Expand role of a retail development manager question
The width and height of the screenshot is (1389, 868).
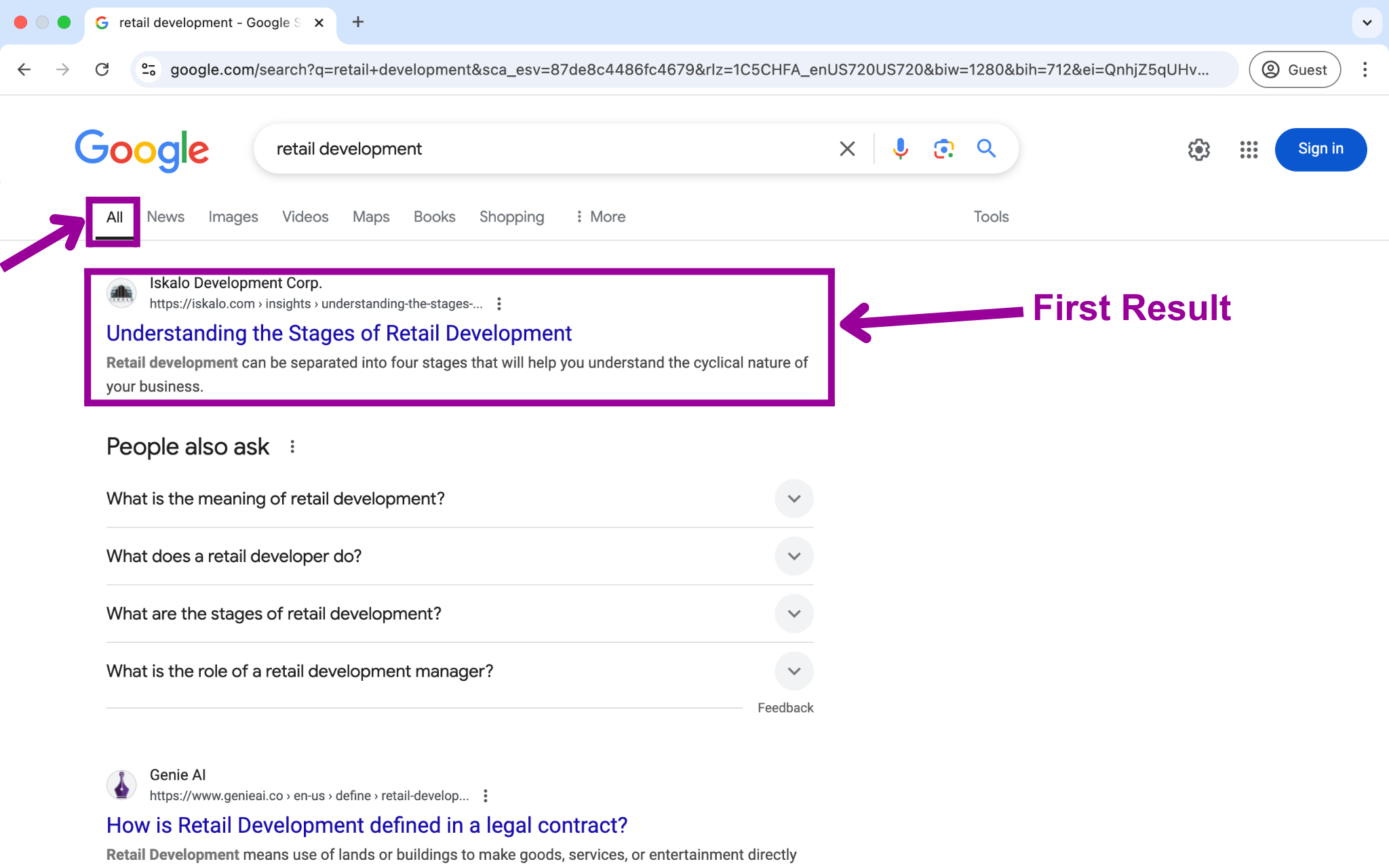coord(460,671)
